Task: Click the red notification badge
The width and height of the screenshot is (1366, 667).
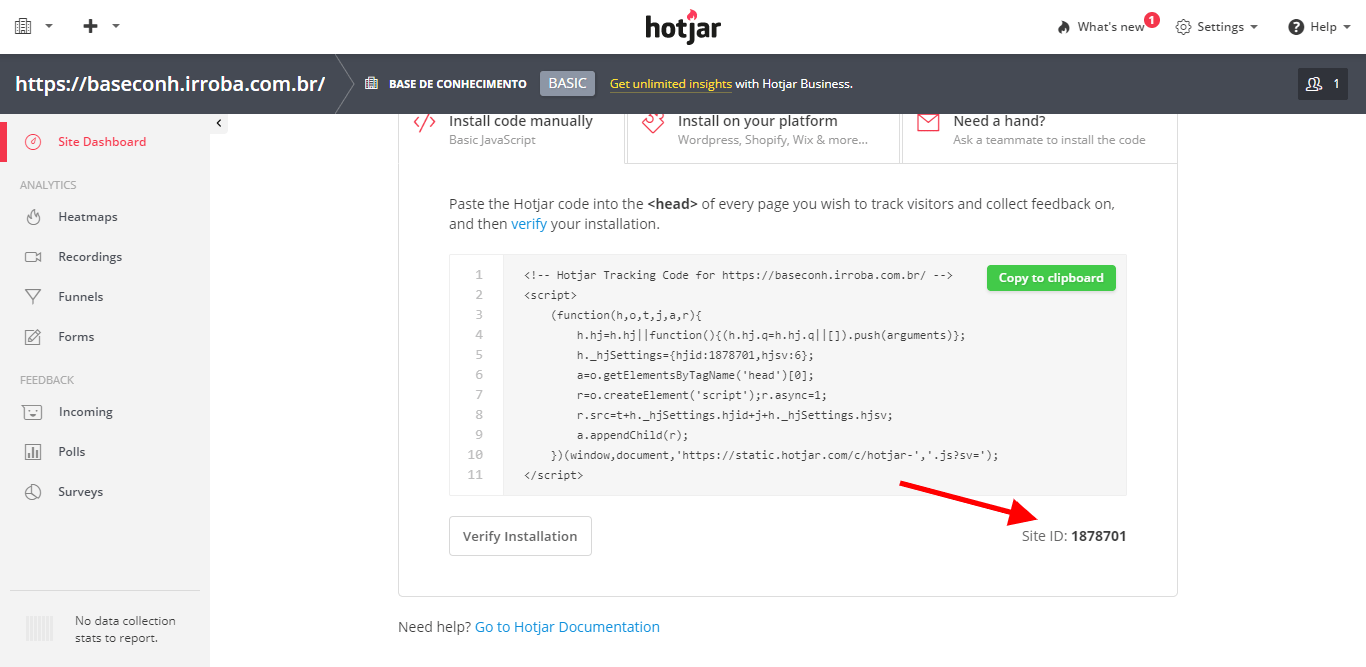Action: [1151, 19]
